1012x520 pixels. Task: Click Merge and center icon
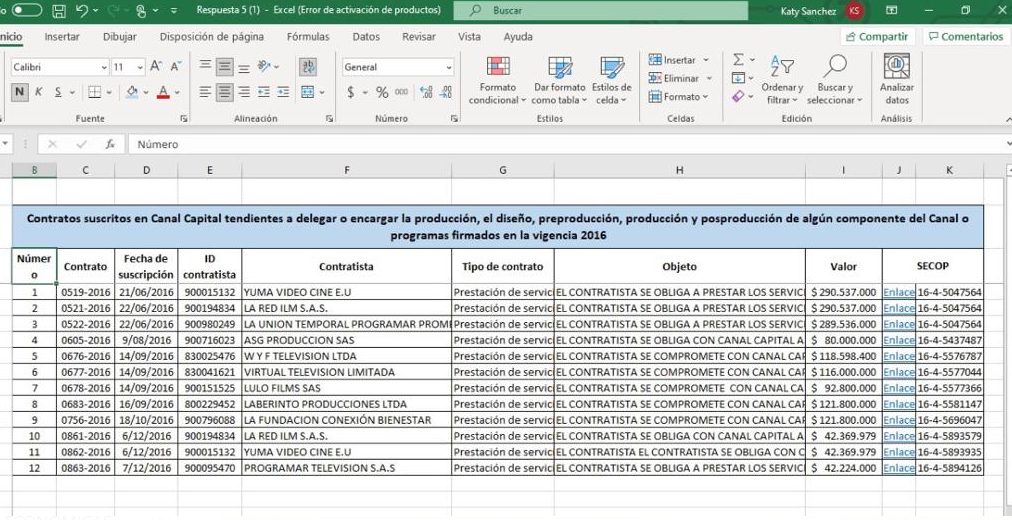[x=308, y=92]
